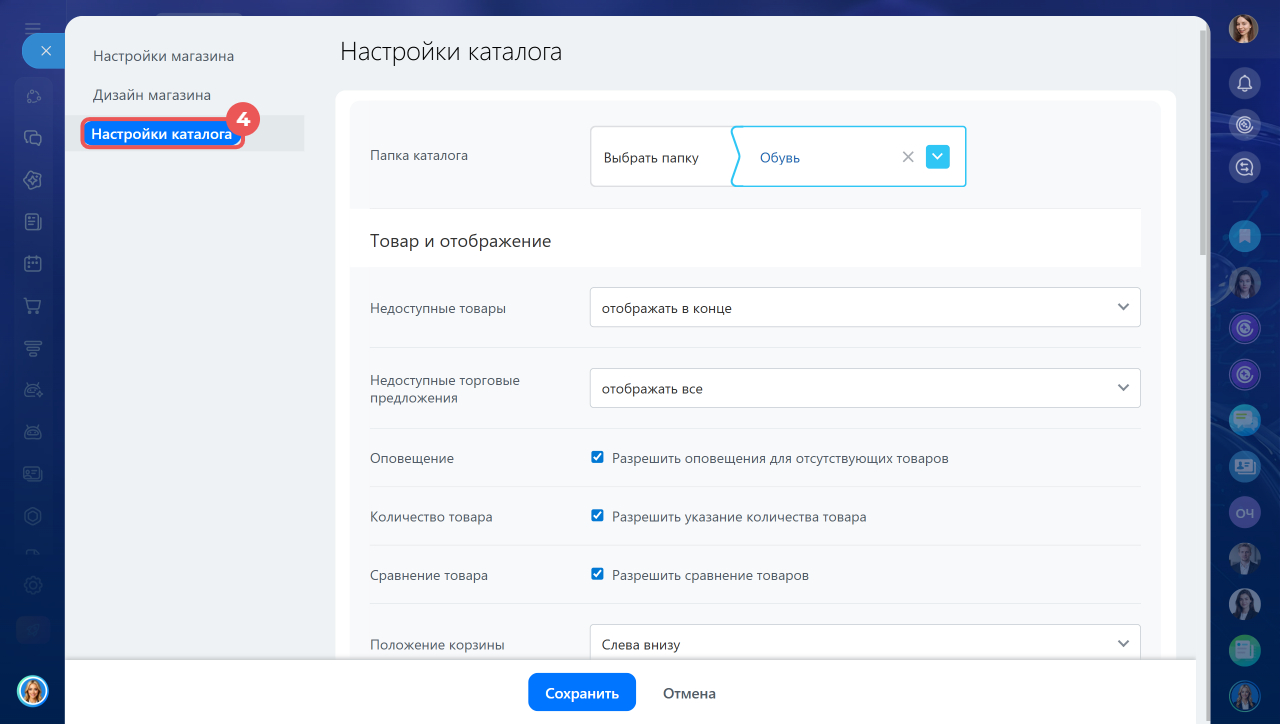Screen dimensions: 1280x724
Task: Click the 'Отмена' link
Action: point(689,693)
